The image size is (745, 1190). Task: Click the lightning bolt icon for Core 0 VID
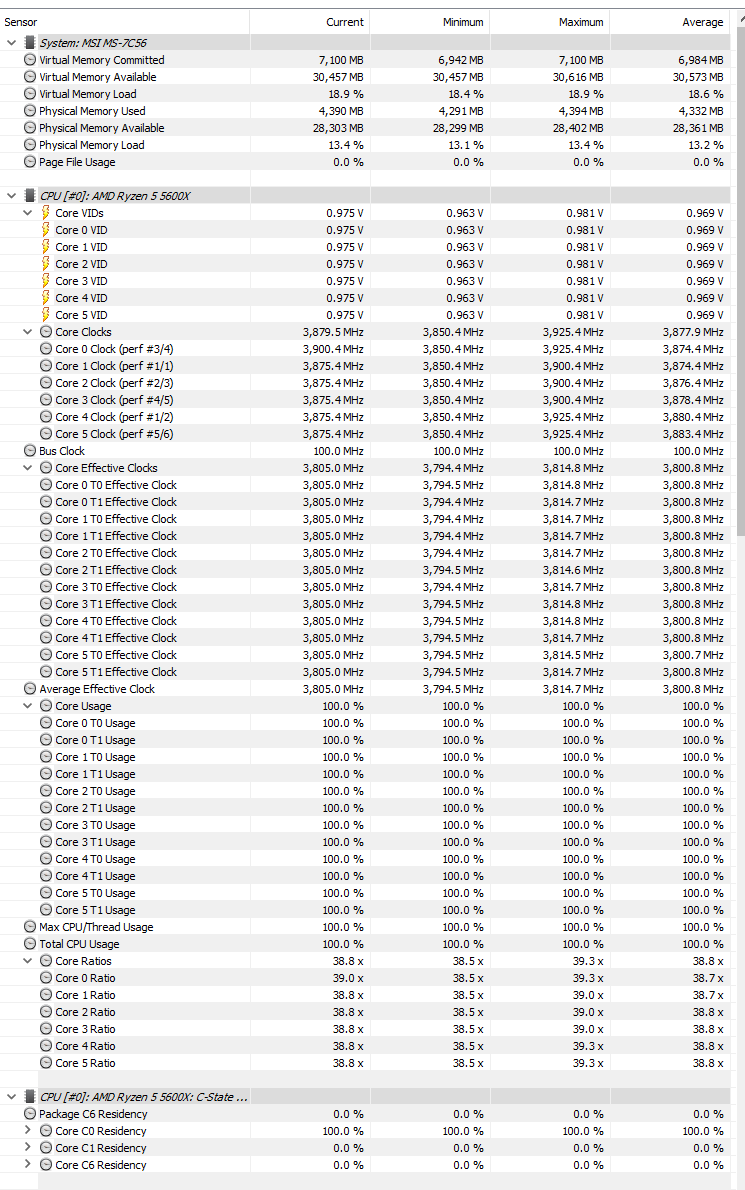pos(46,230)
